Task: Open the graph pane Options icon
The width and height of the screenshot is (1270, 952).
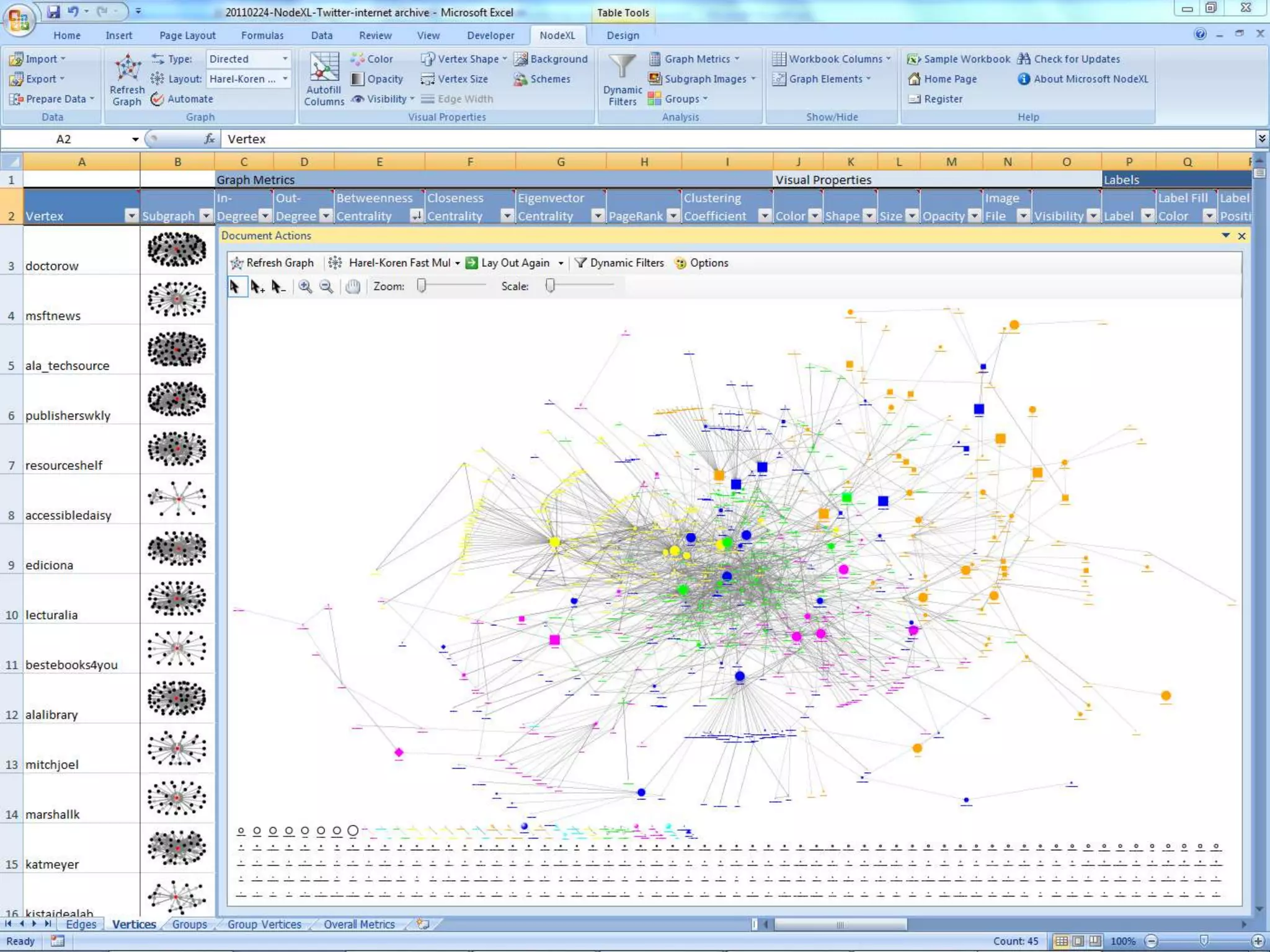Action: pos(680,263)
